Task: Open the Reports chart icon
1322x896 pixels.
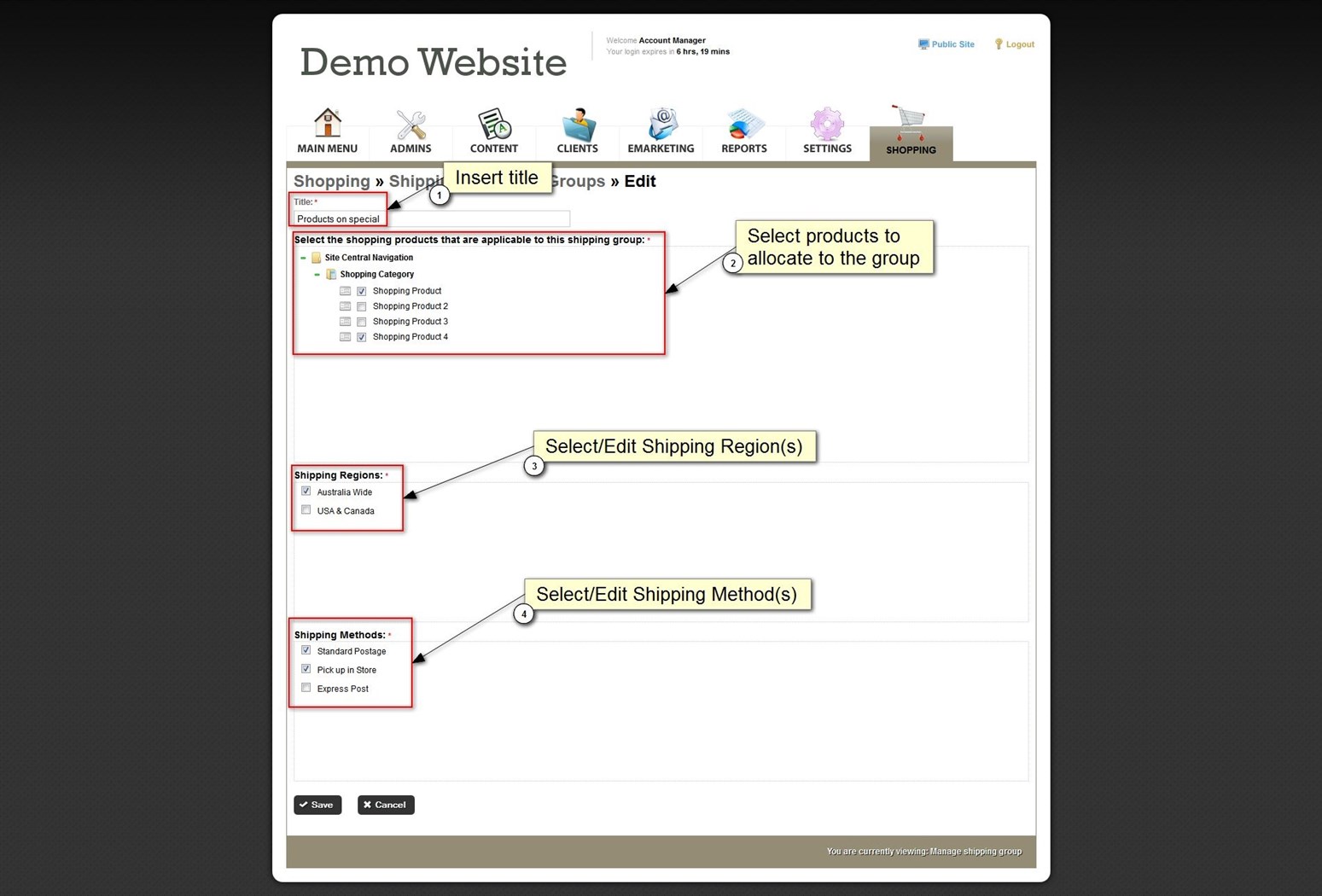Action: click(743, 125)
